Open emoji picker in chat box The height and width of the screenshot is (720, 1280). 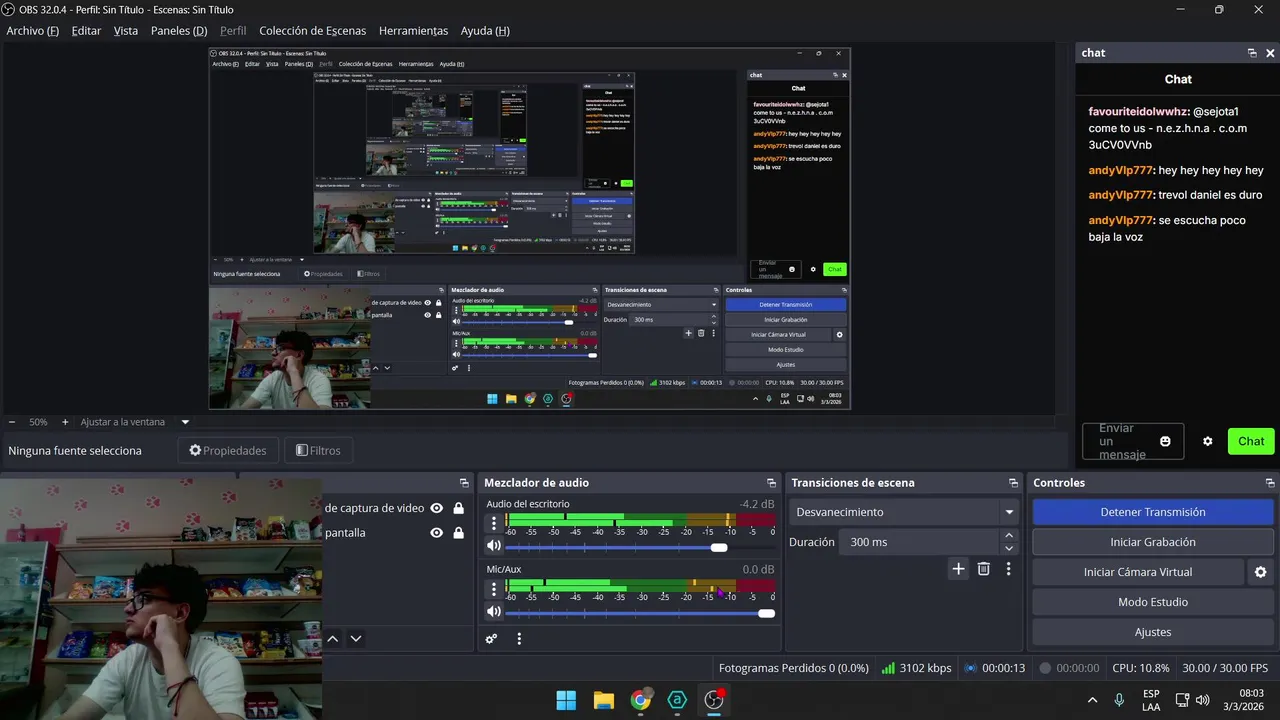[1165, 441]
